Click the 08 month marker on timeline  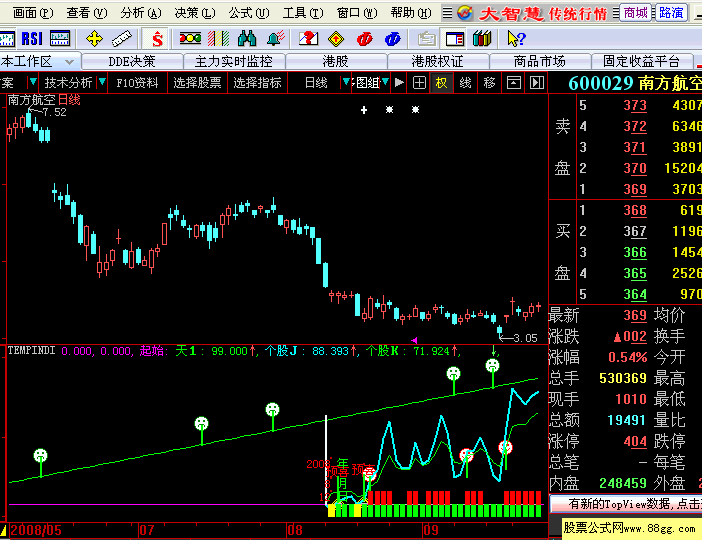(295, 531)
